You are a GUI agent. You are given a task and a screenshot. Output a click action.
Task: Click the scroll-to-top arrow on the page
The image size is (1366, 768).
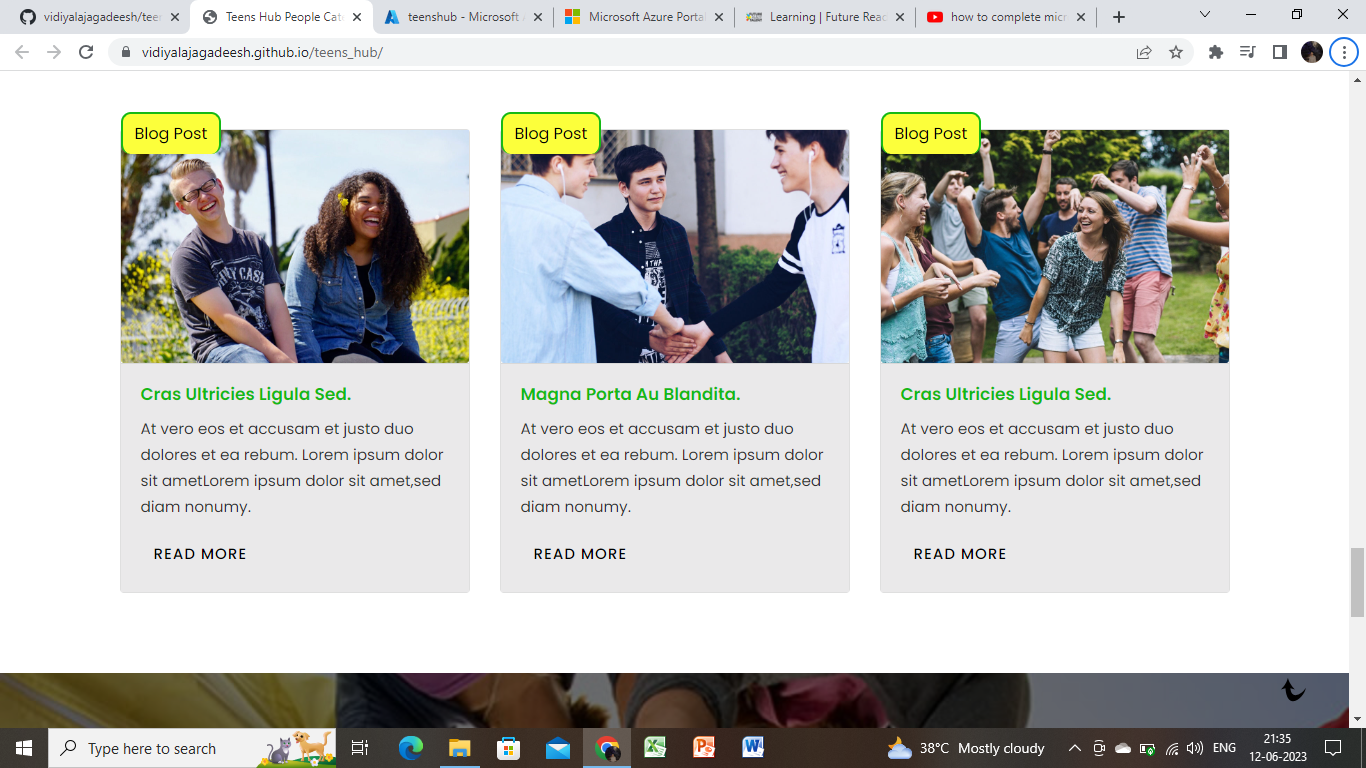[1294, 691]
